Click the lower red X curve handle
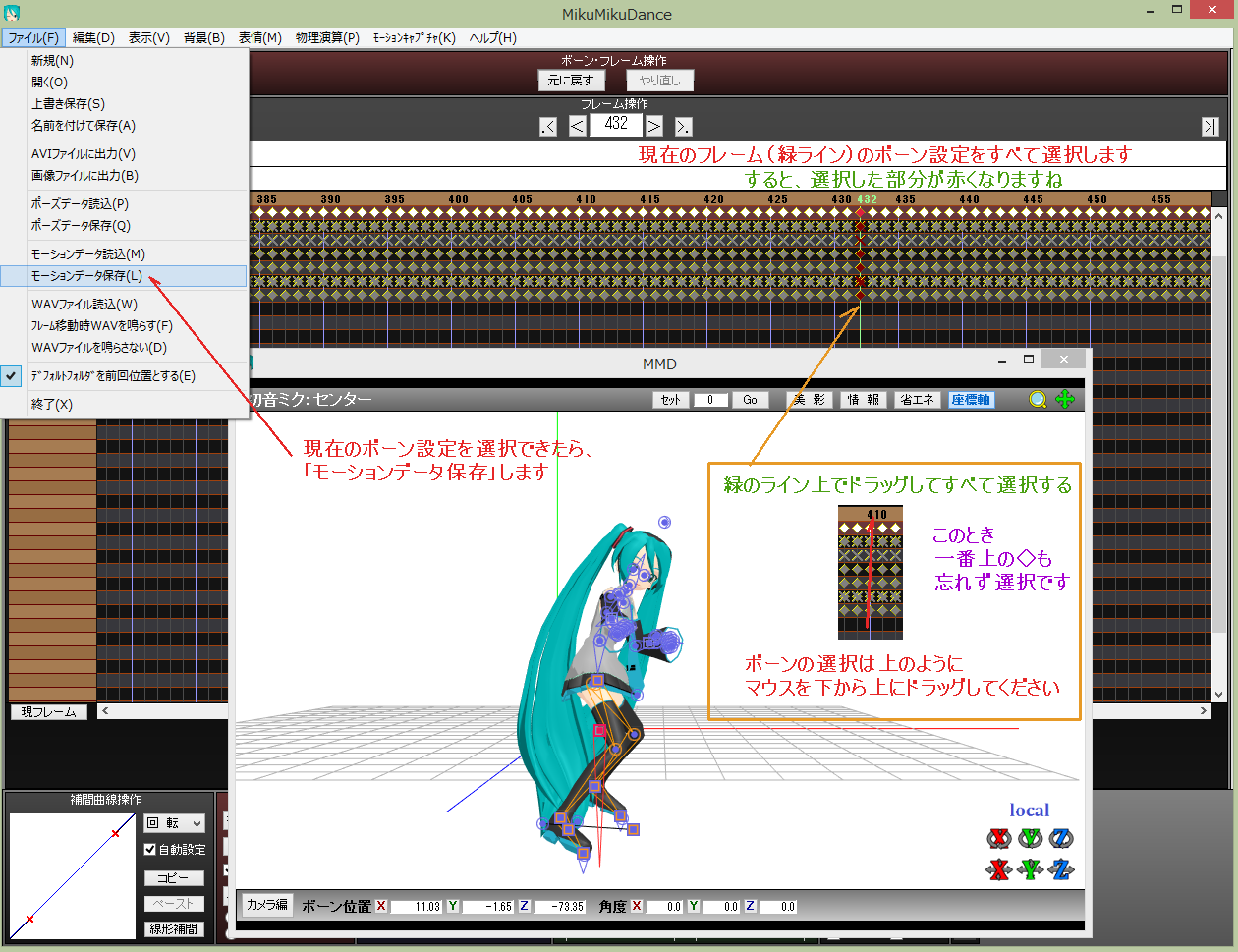 pos(29,919)
